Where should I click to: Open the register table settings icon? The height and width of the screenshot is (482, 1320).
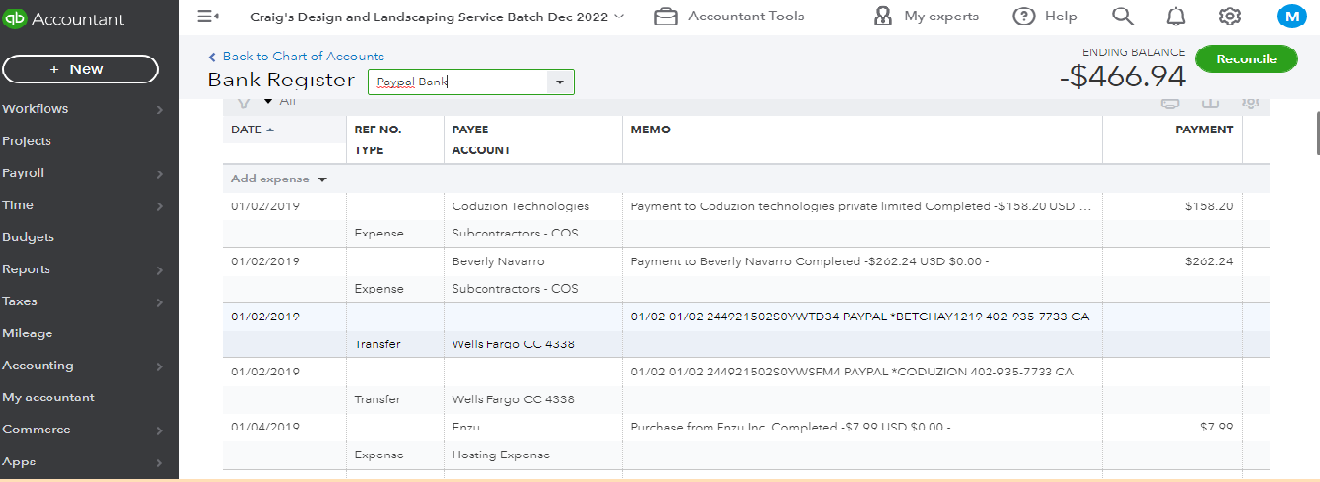(x=1250, y=102)
